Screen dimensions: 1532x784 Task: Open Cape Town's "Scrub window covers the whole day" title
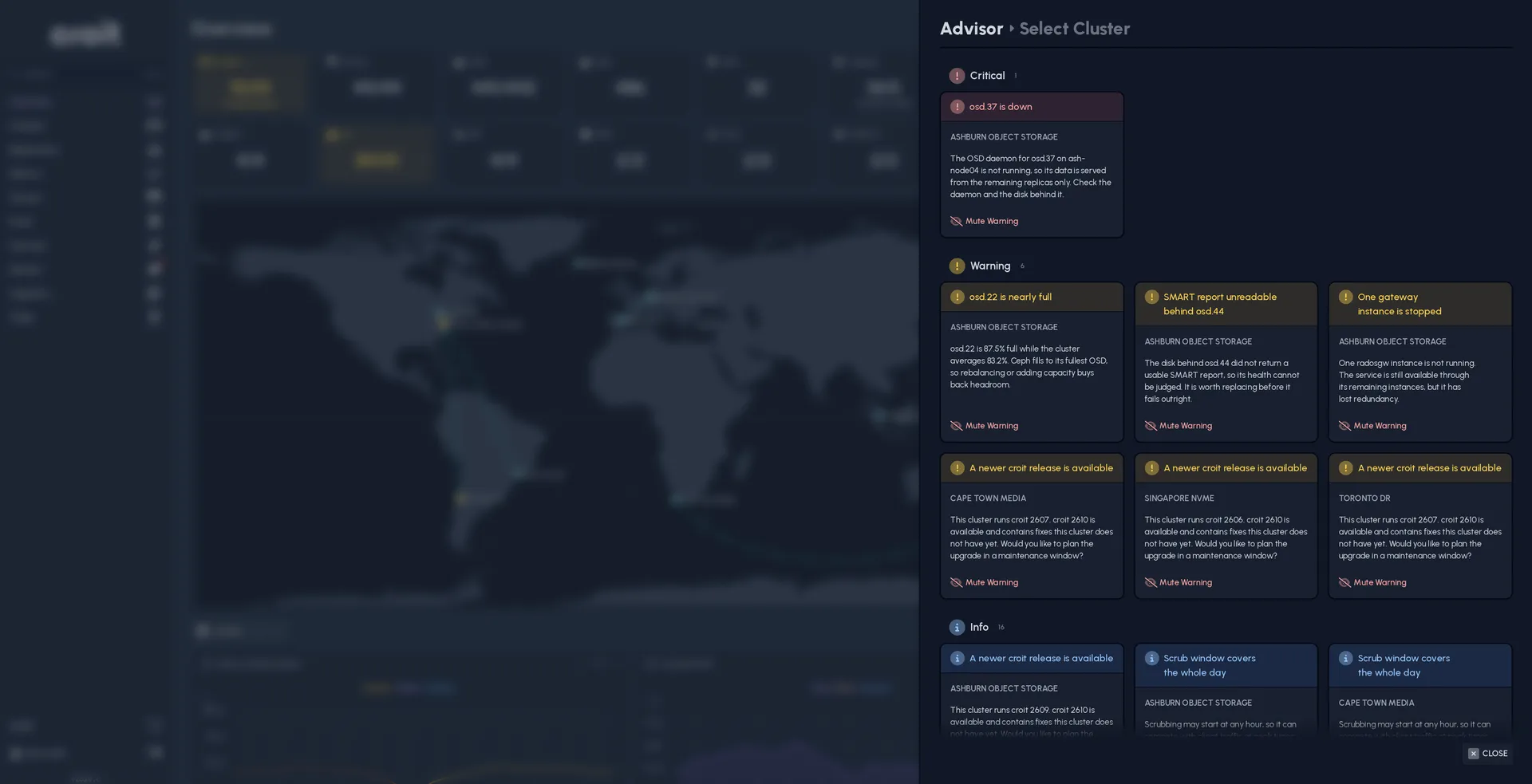click(x=1404, y=665)
